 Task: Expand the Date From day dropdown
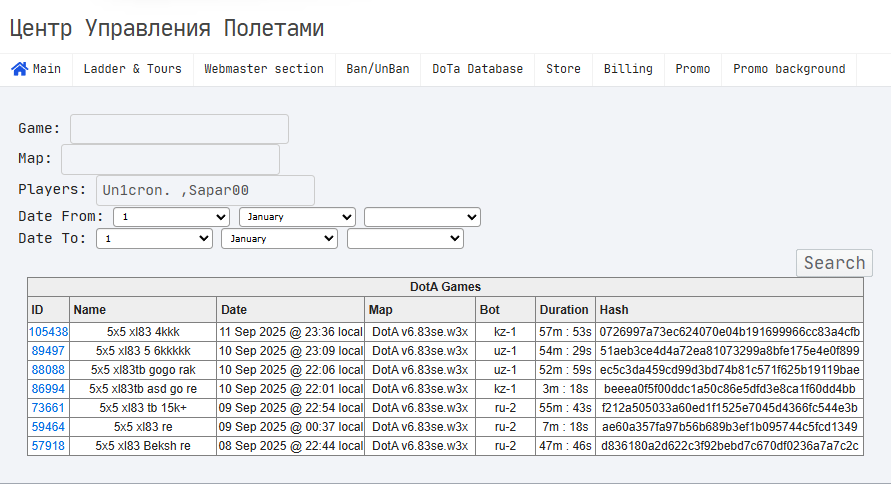click(x=172, y=217)
